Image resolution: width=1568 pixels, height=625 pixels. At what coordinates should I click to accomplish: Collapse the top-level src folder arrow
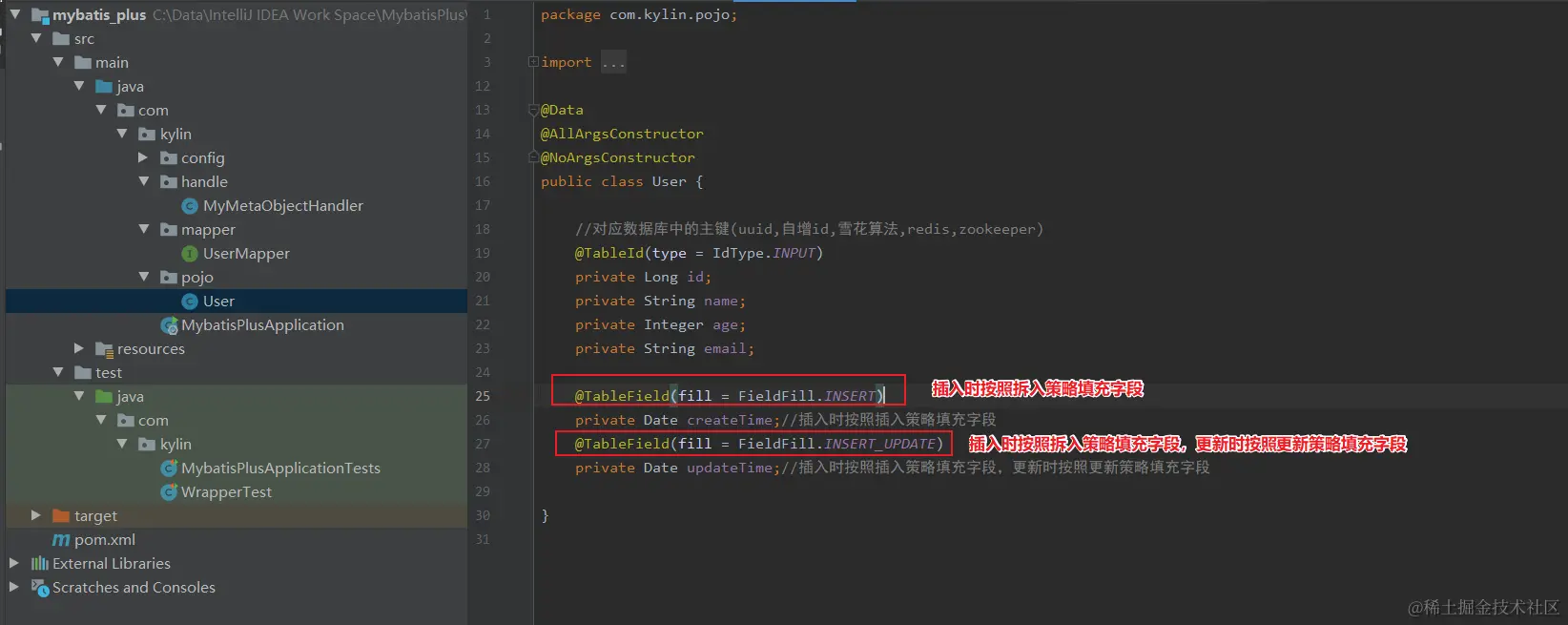click(36, 38)
